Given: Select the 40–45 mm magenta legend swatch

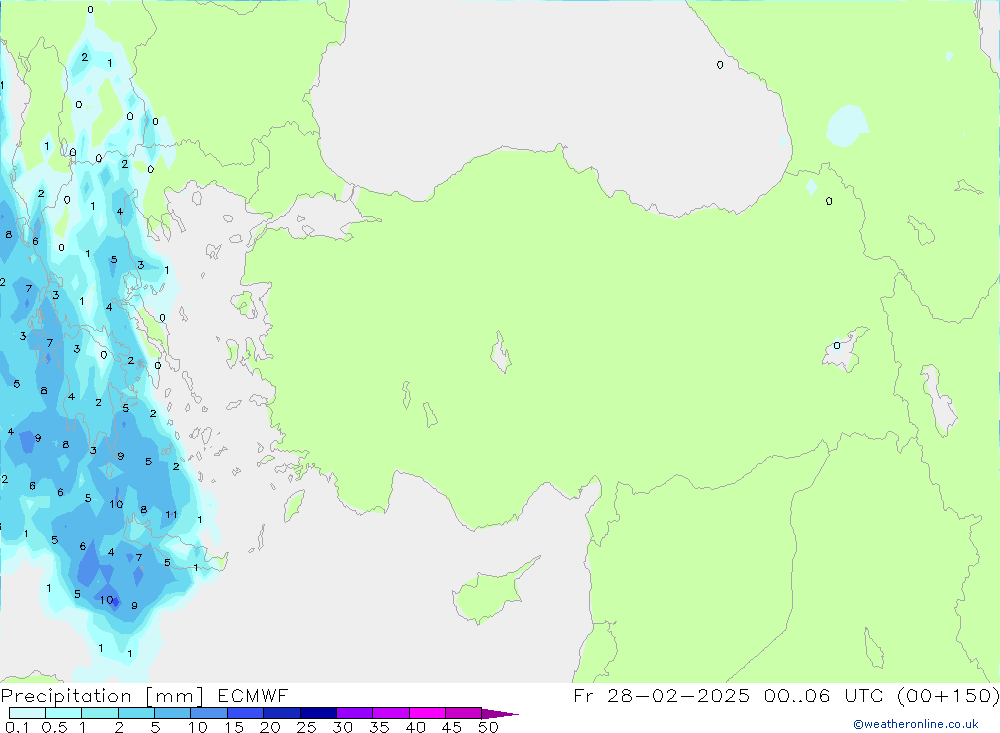Looking at the screenshot, I should 427,713.
